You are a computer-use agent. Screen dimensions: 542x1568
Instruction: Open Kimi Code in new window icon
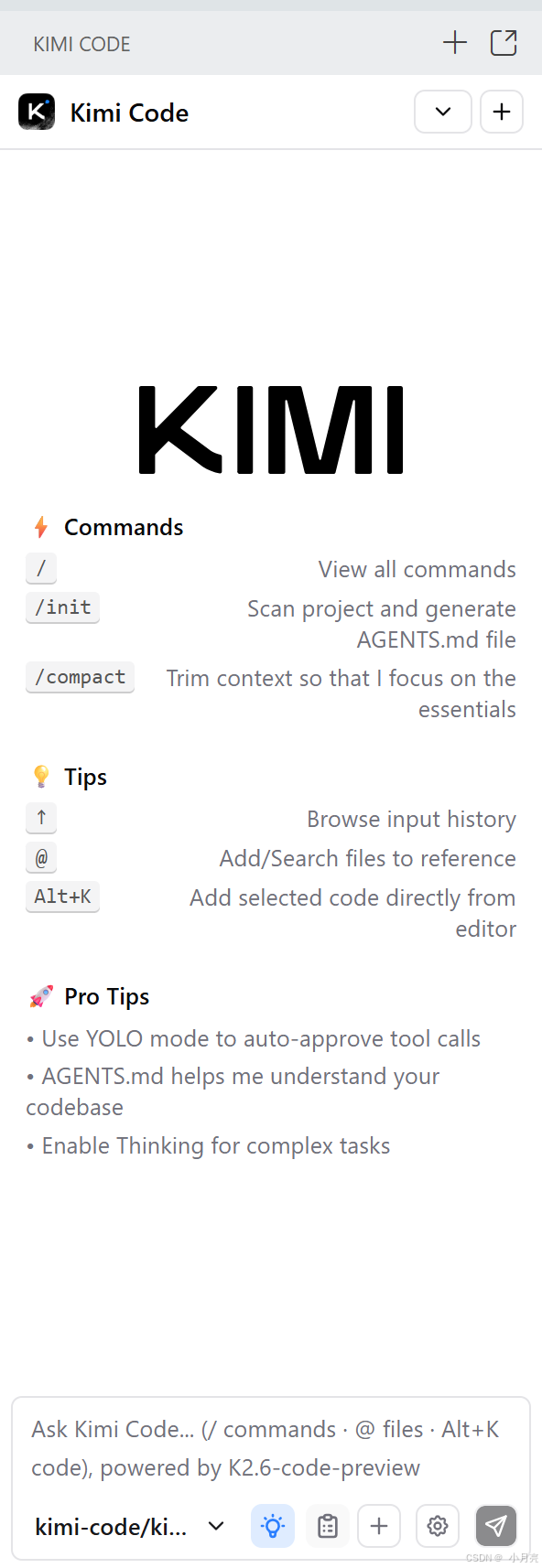504,43
